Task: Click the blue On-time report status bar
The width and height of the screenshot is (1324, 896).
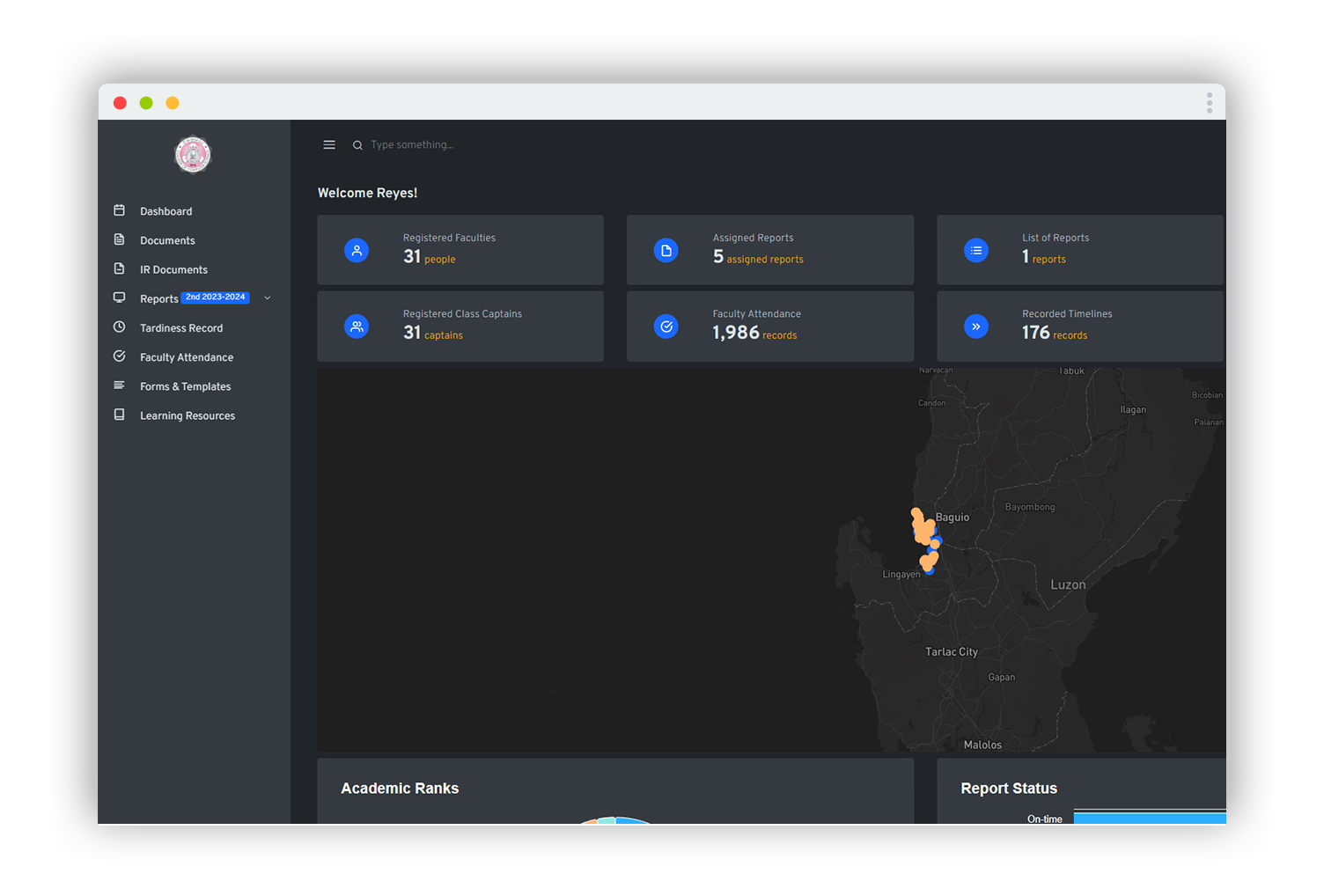Action: click(x=1149, y=819)
